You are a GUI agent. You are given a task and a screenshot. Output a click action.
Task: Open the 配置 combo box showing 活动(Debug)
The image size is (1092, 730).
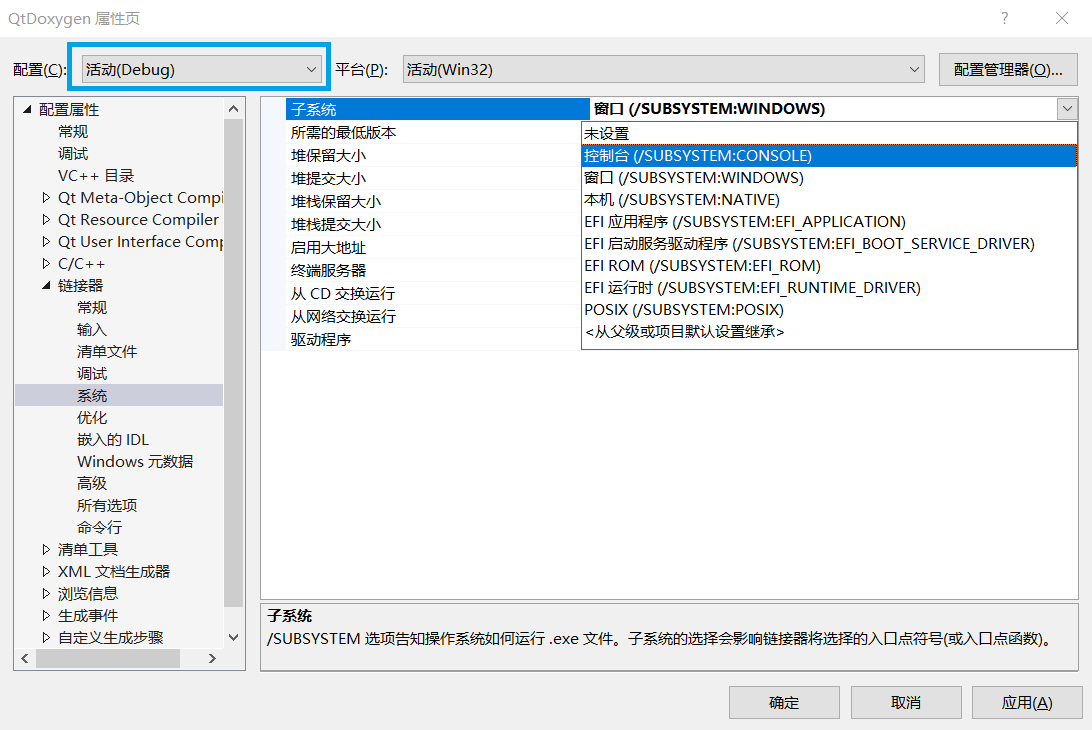(200, 68)
